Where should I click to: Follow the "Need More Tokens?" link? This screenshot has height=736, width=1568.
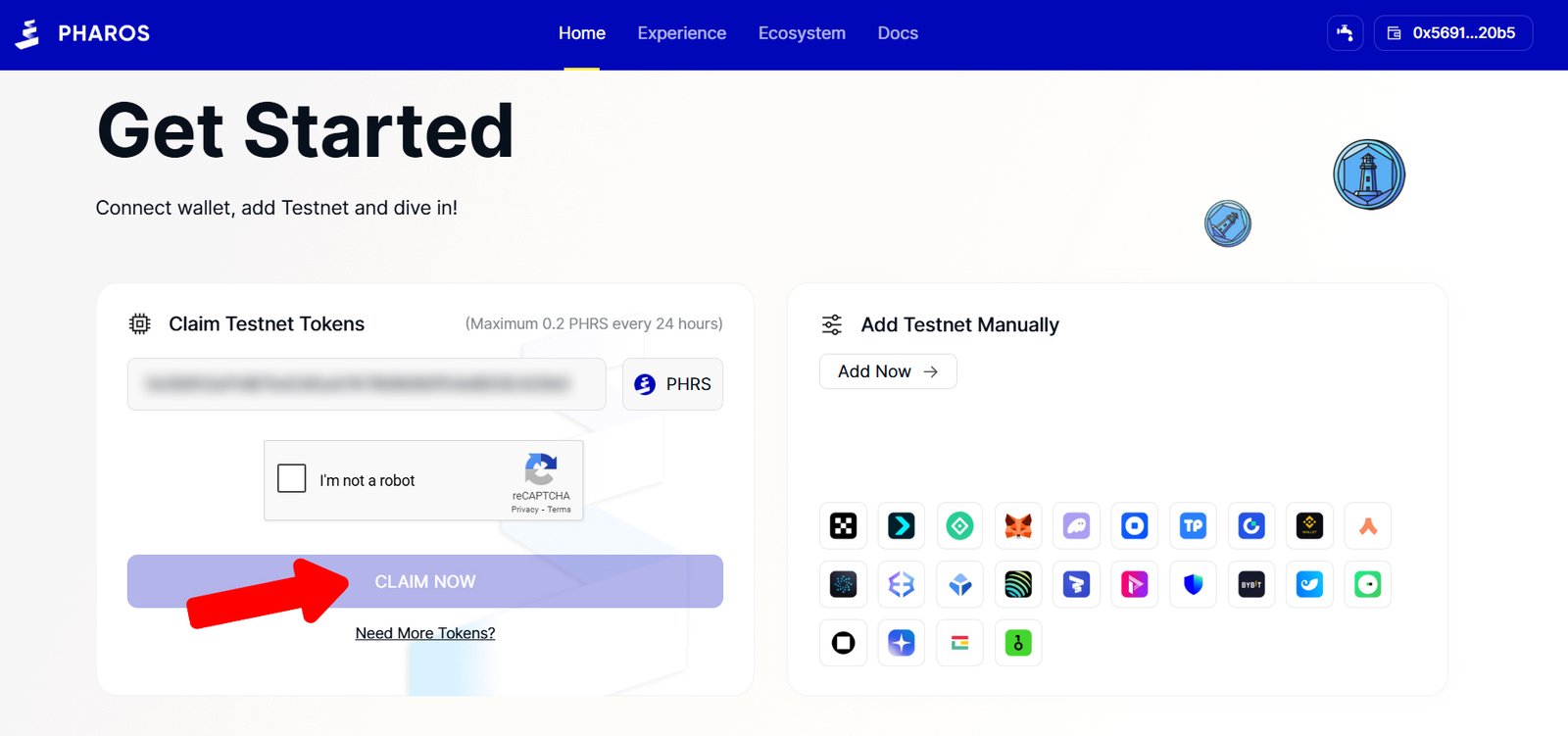[425, 633]
